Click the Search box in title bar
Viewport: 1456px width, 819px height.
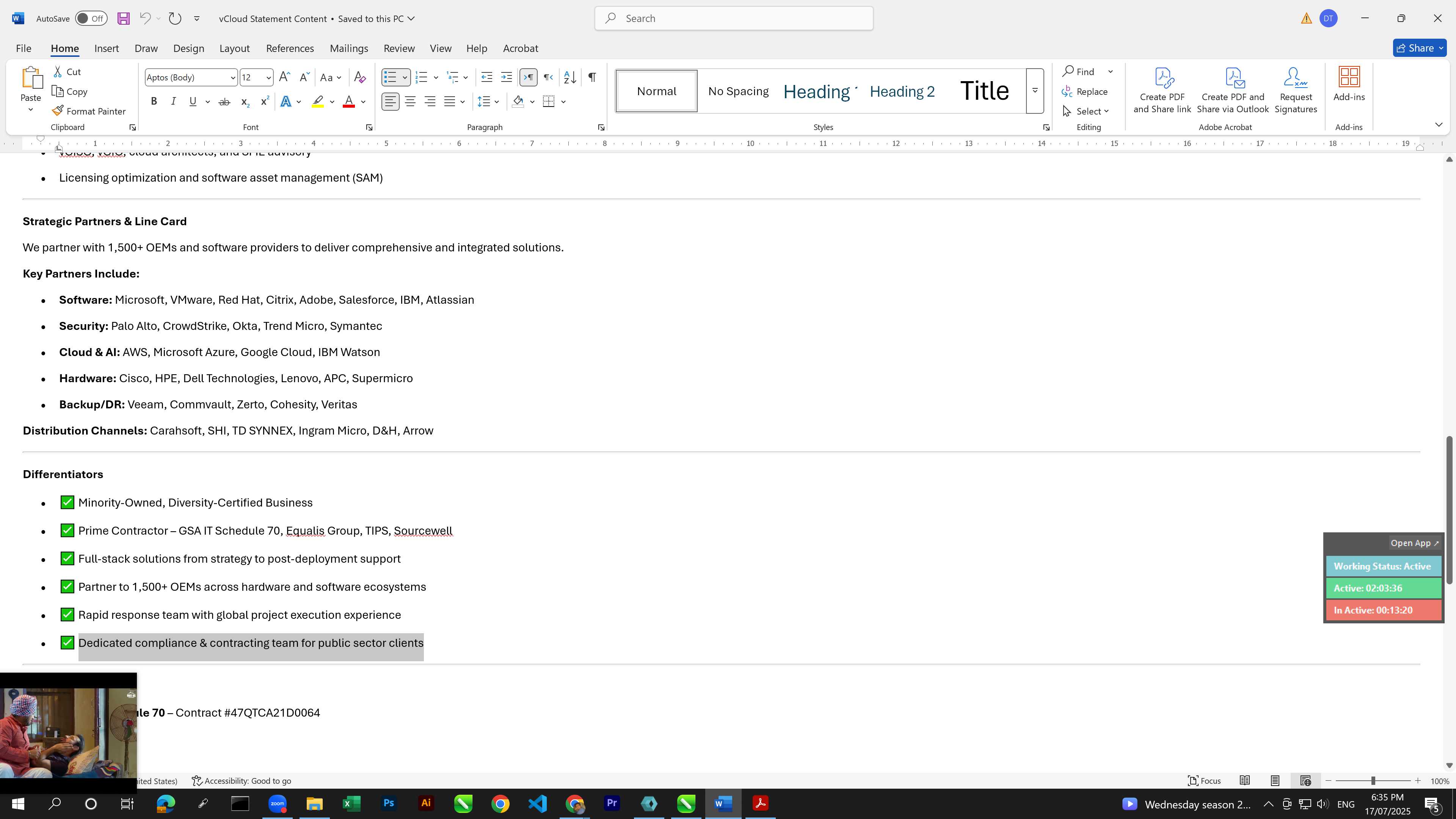pyautogui.click(x=734, y=19)
